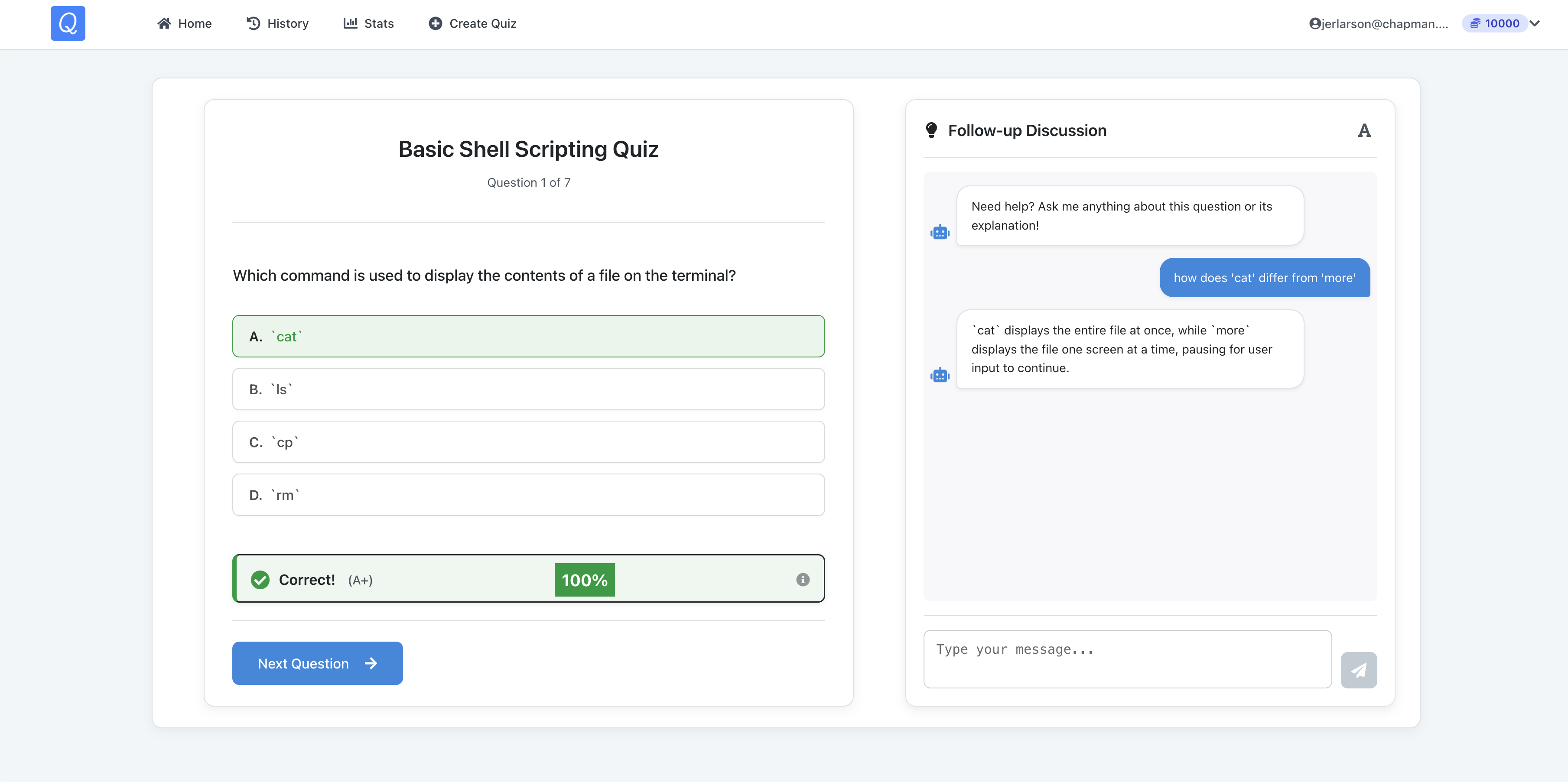Screen dimensions: 1568x782
Task: Select answer option B 'ls'
Action: pyautogui.click(x=528, y=389)
